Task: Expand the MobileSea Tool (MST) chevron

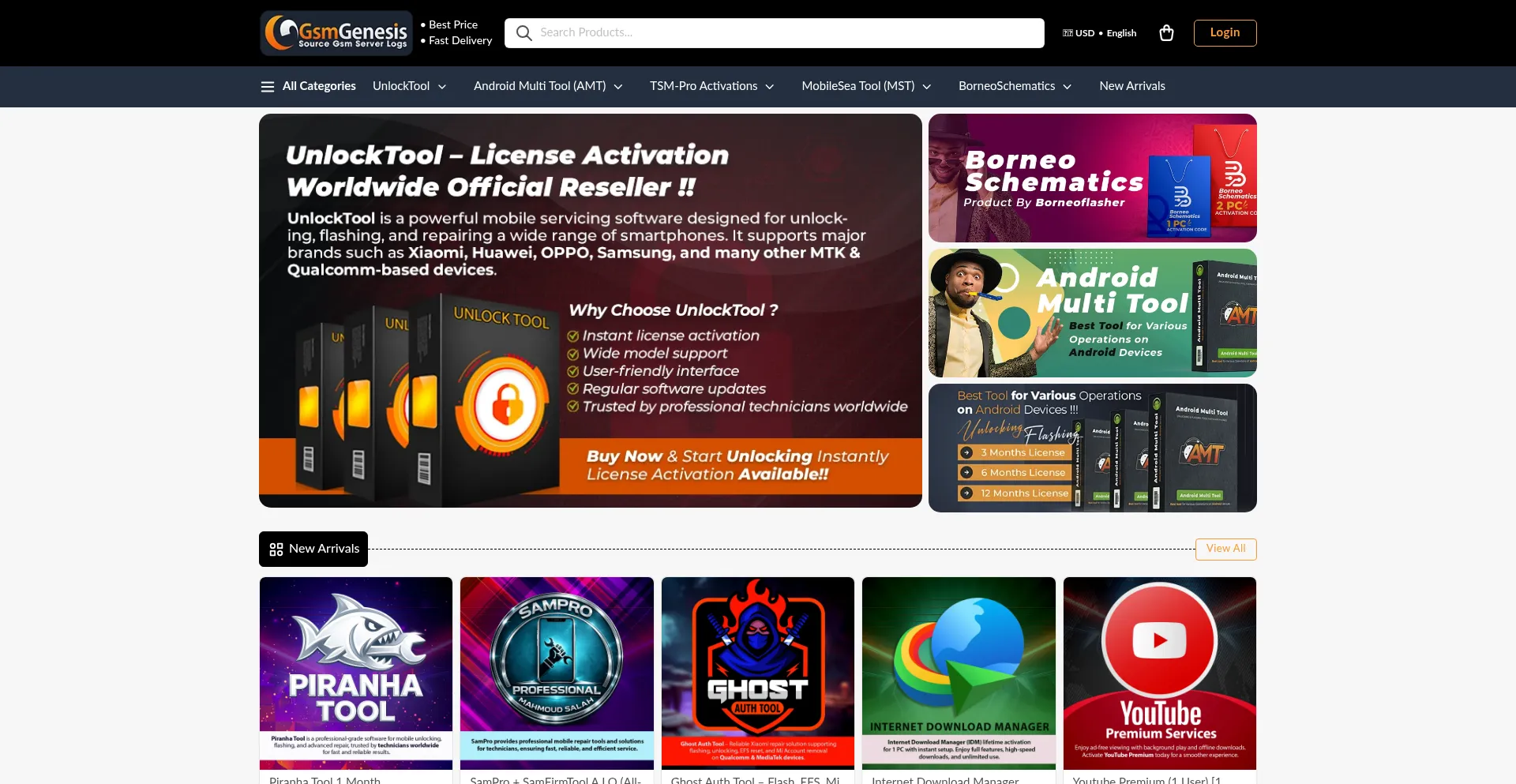Action: click(x=927, y=87)
